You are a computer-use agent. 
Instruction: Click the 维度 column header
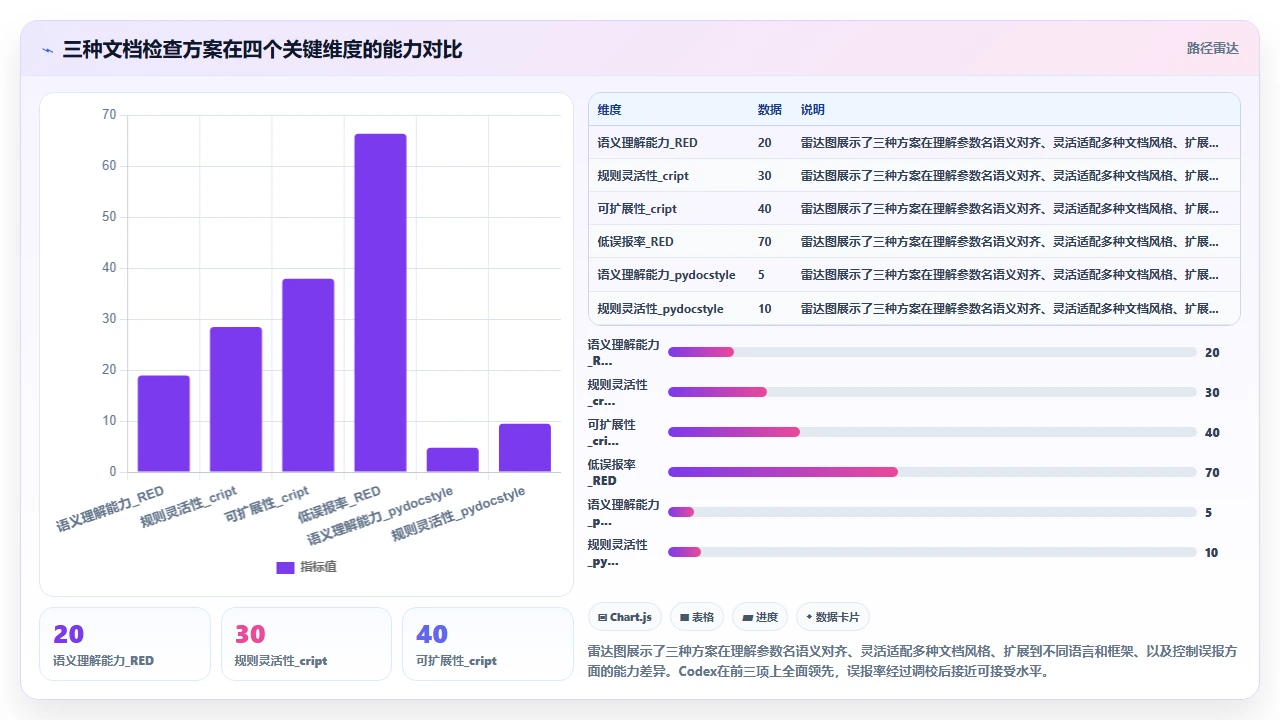click(609, 110)
